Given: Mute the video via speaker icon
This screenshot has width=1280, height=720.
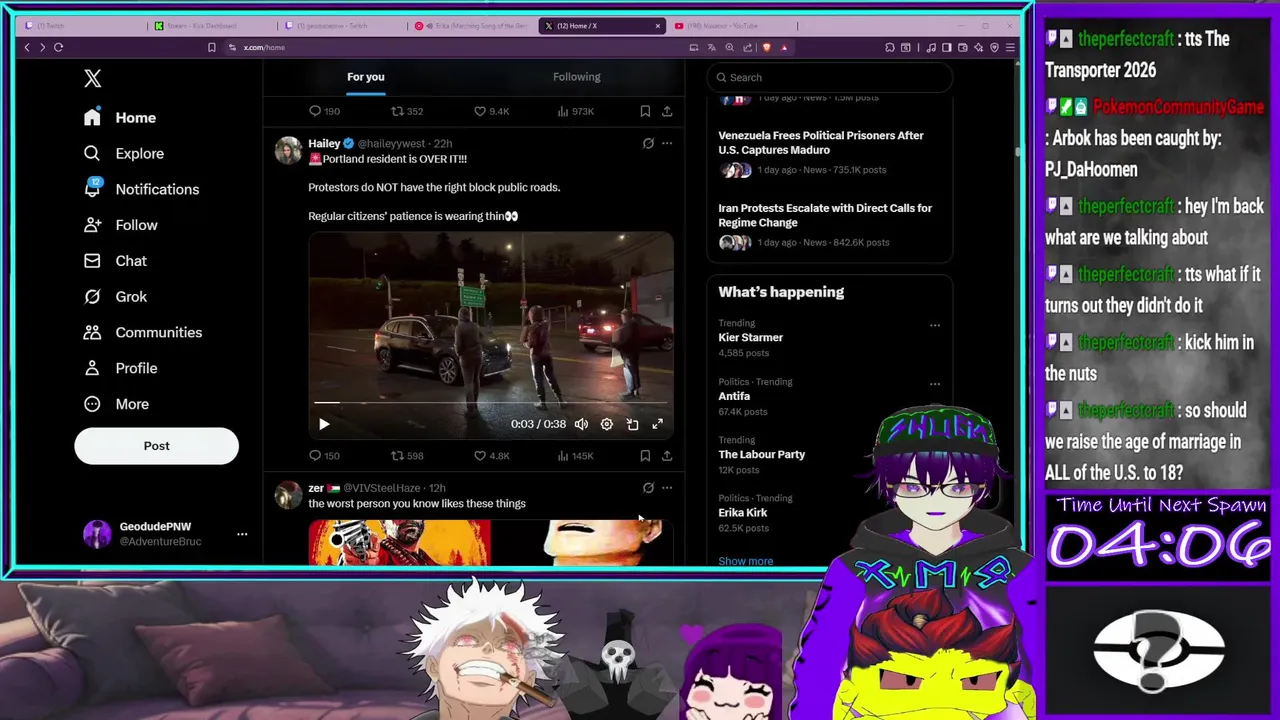Looking at the screenshot, I should click(581, 424).
